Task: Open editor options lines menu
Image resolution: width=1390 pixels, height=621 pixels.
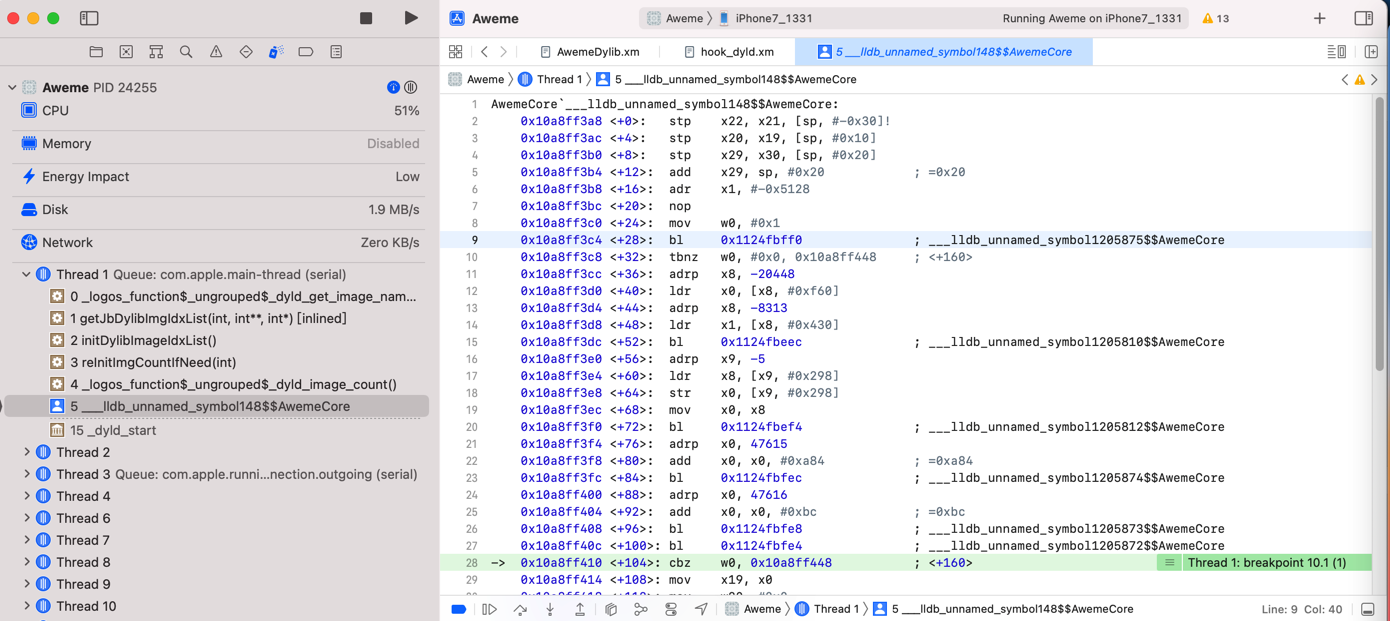Action: pos(1336,52)
